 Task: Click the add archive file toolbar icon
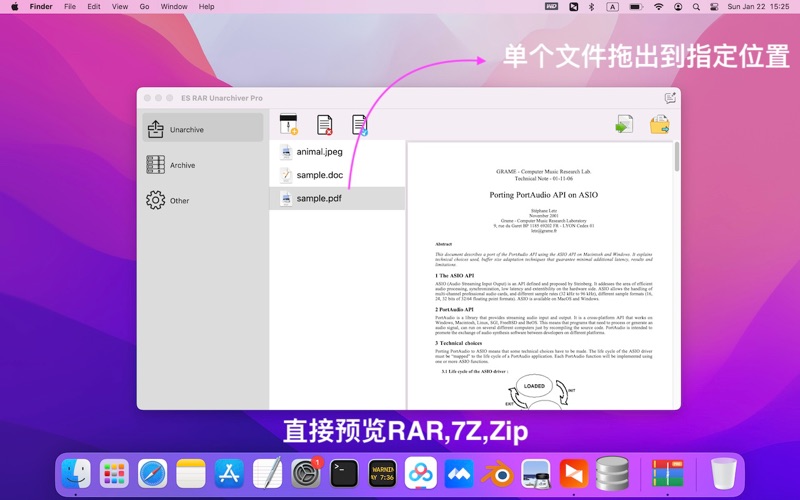pos(288,124)
